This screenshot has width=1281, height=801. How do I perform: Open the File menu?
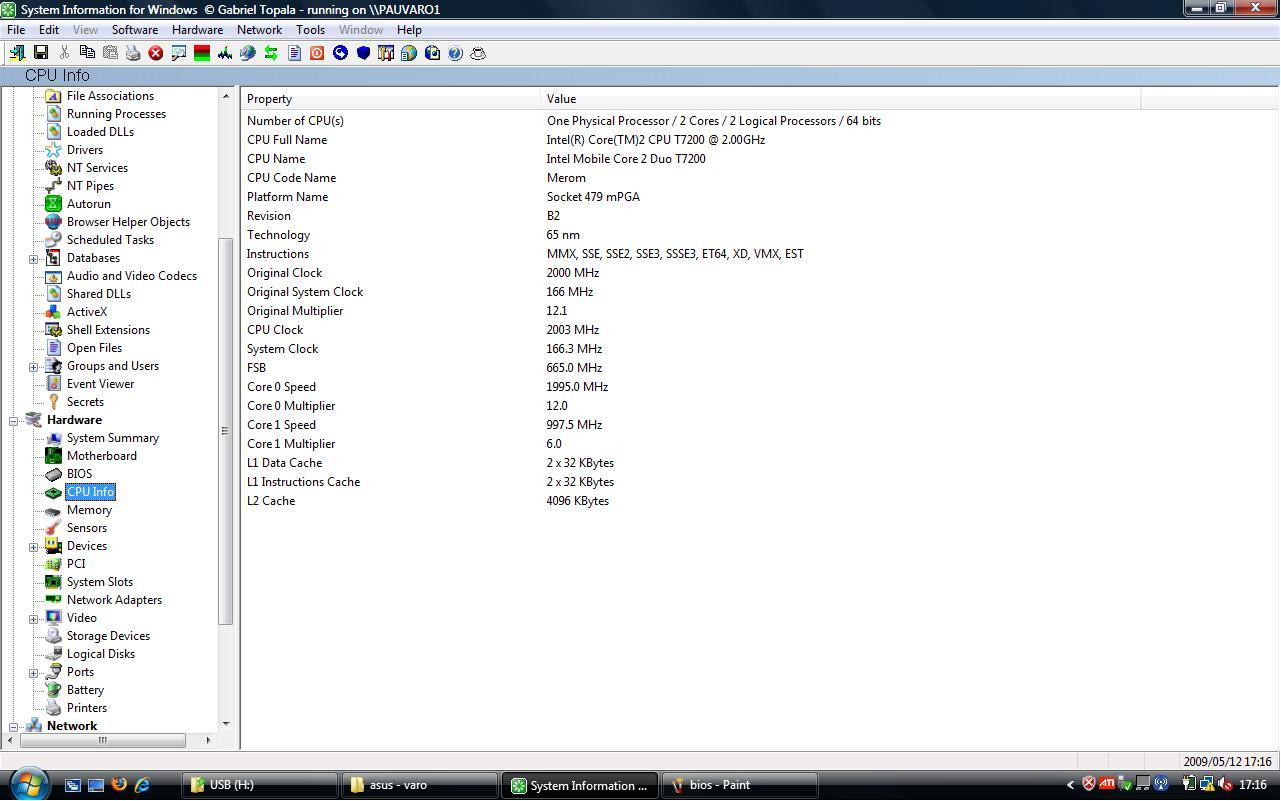16,30
